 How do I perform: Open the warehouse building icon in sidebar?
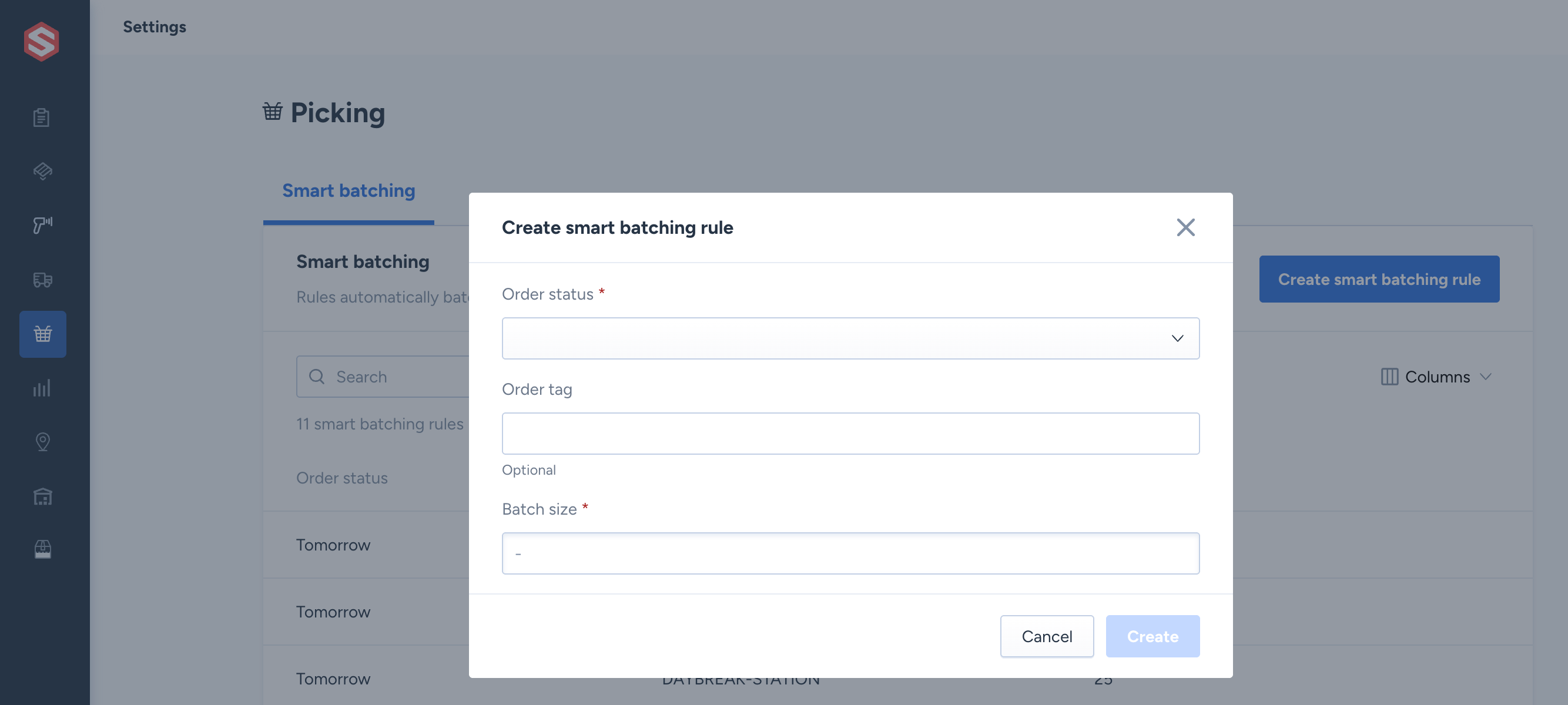pos(42,496)
